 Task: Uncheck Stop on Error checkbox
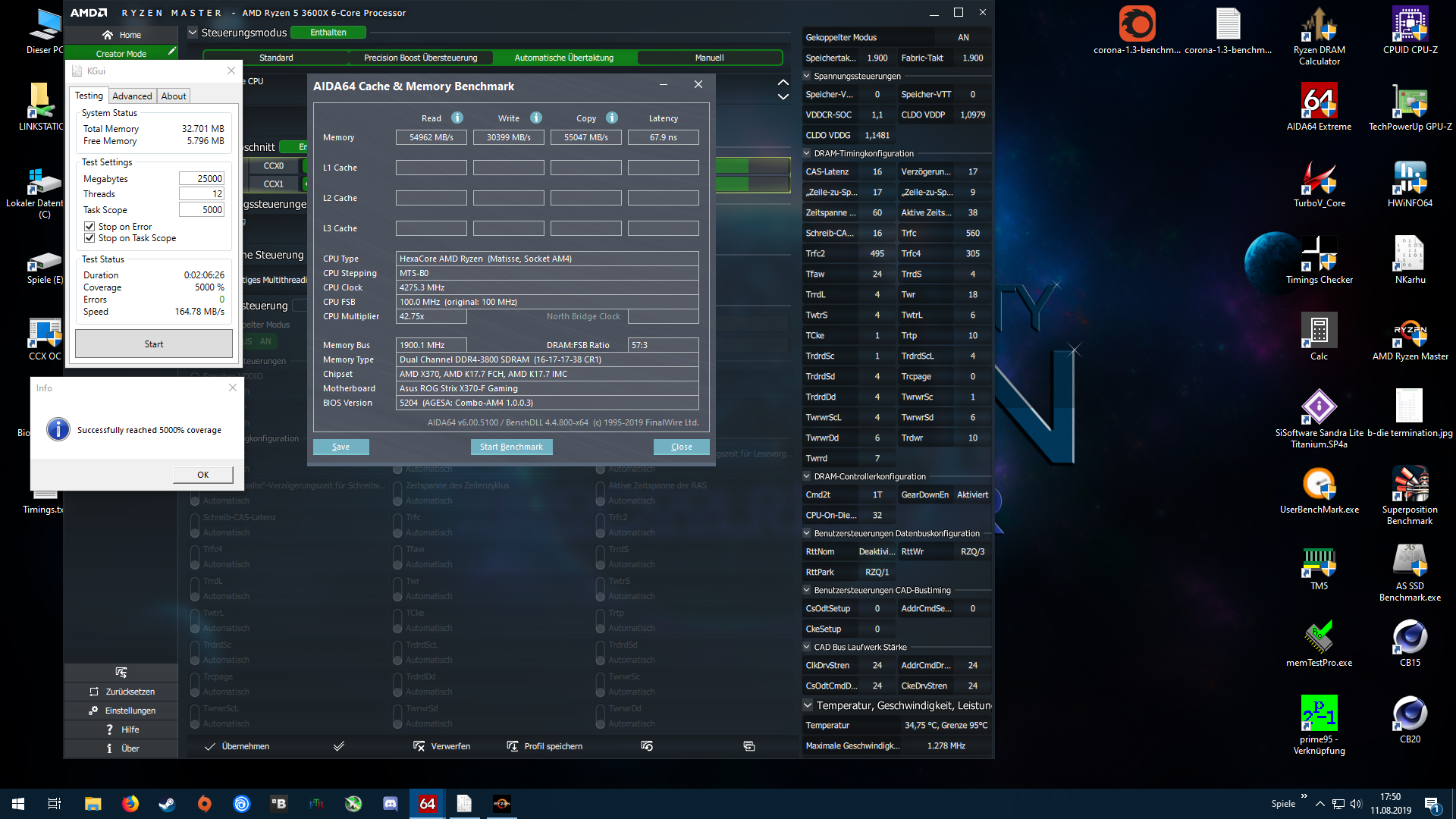tap(89, 227)
